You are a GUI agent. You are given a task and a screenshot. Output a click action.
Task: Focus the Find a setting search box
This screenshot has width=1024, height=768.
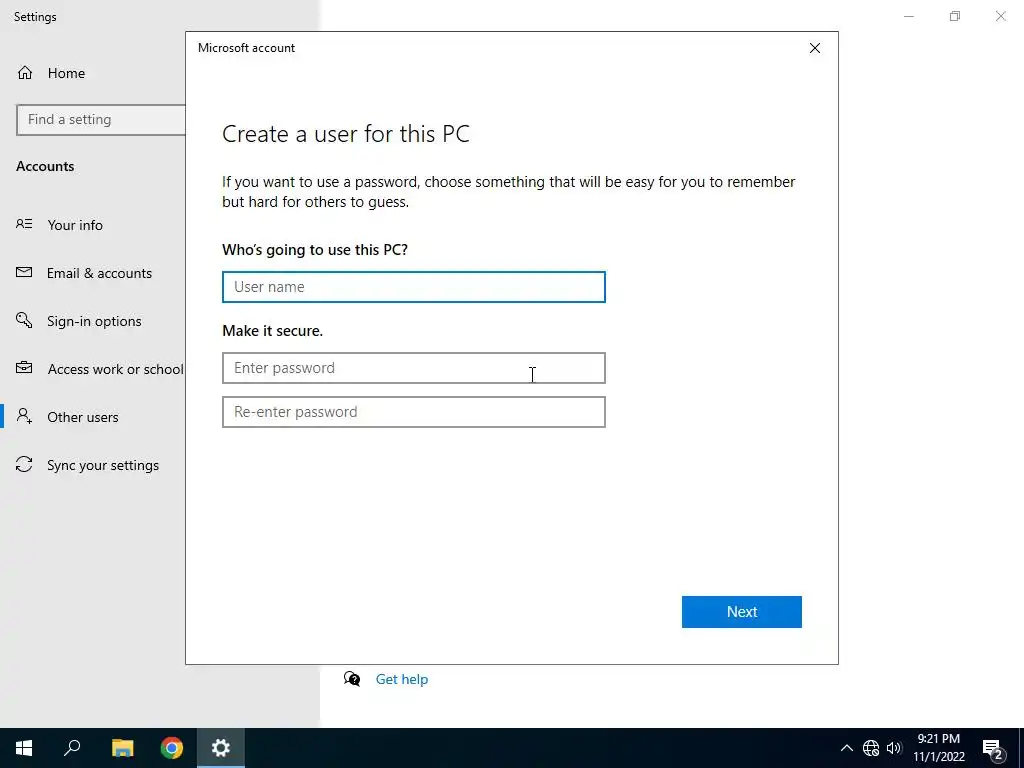[x=101, y=120]
